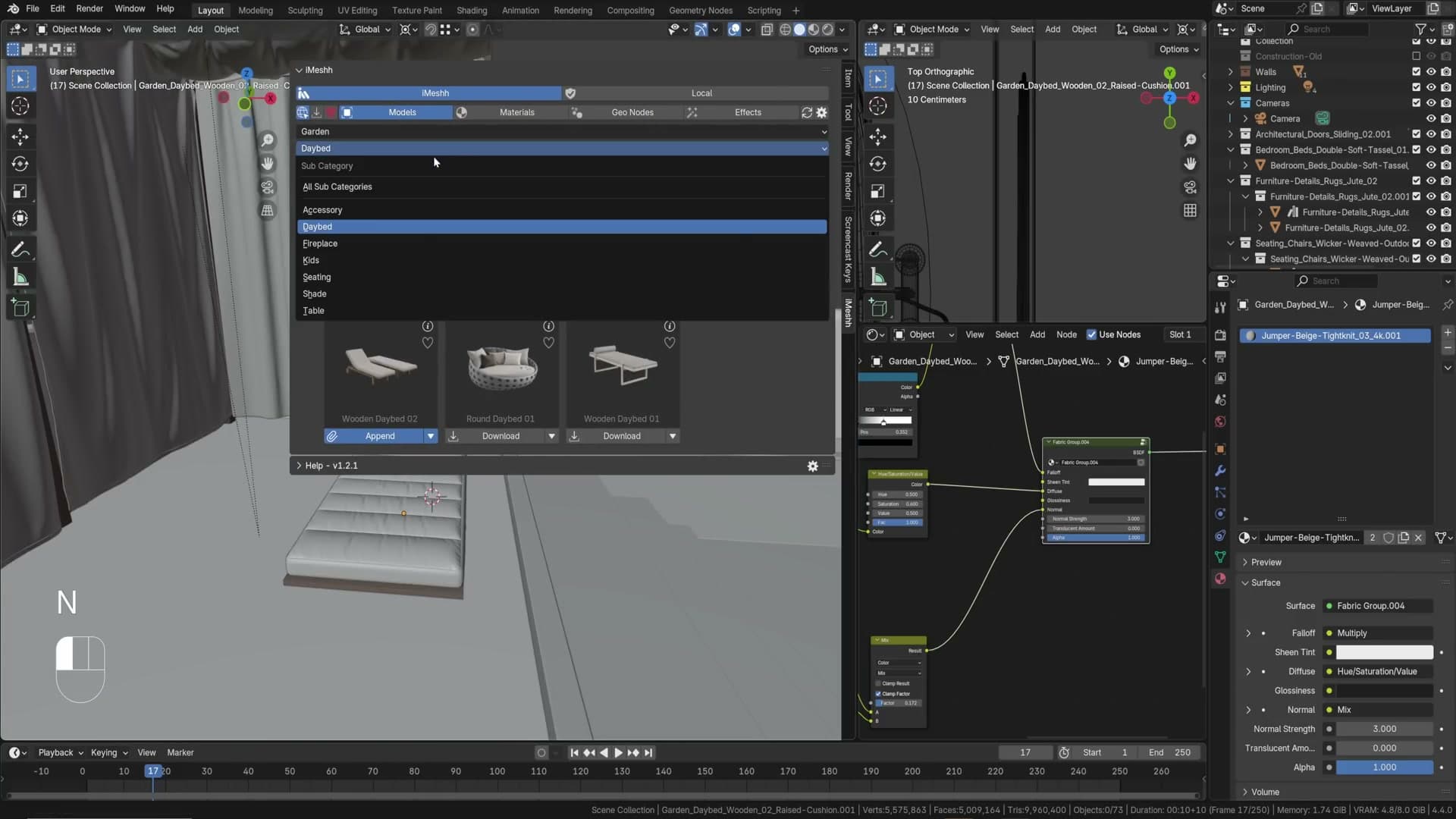Screen dimensions: 1456x819
Task: Open the Render menu in top bar
Action: (89, 9)
